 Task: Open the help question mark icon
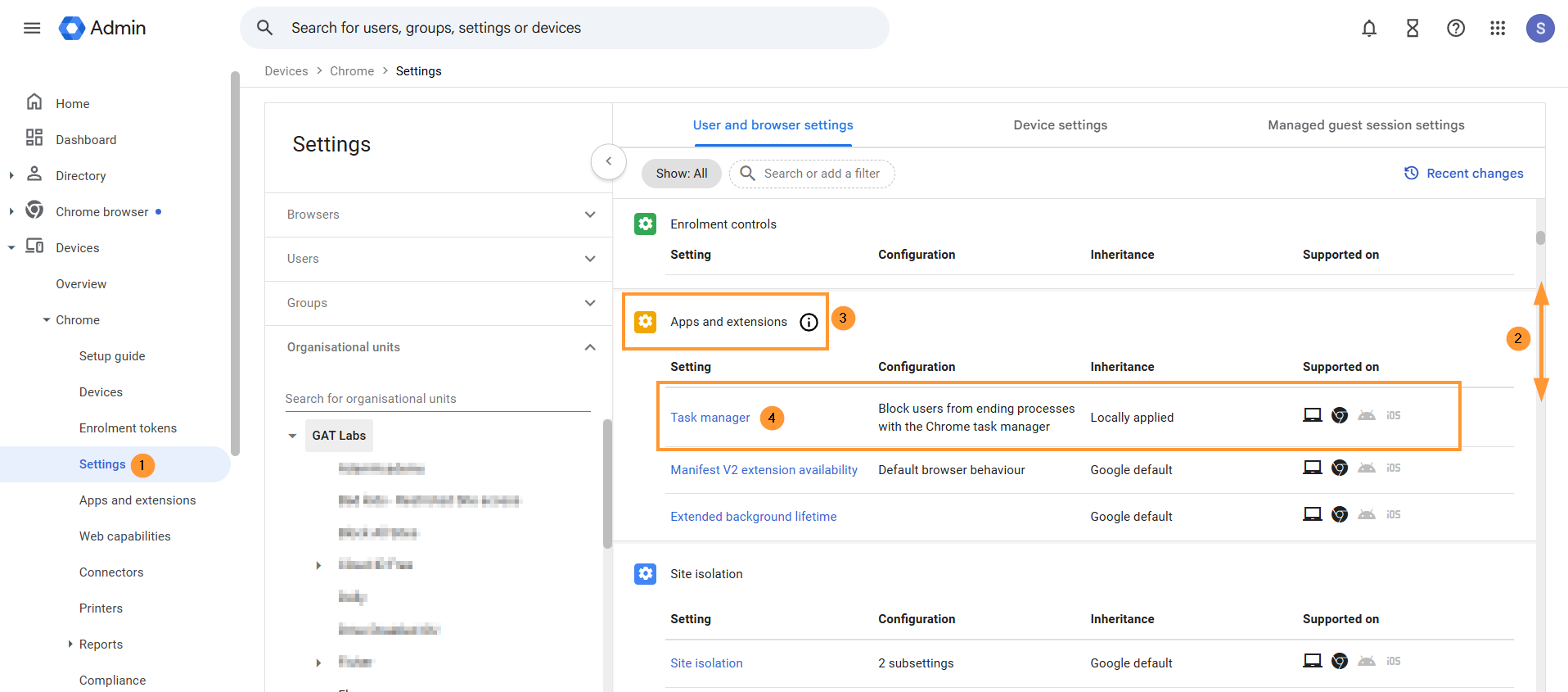(1456, 28)
